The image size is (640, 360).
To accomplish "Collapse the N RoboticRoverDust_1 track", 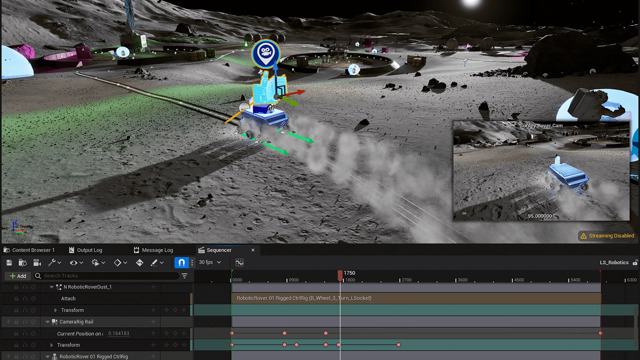I will pos(51,287).
